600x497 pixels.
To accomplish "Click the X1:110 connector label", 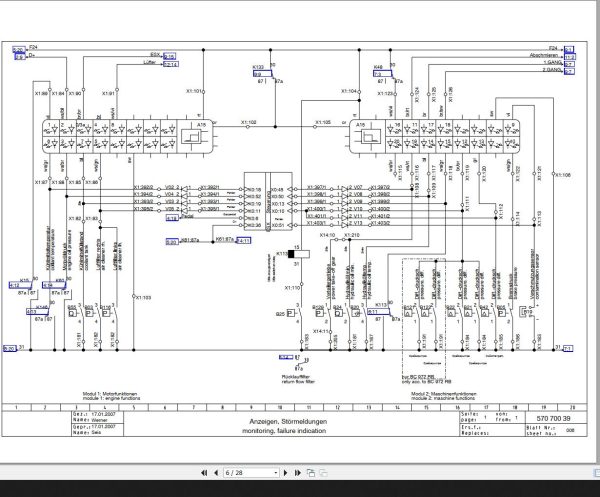I will pos(292,288).
